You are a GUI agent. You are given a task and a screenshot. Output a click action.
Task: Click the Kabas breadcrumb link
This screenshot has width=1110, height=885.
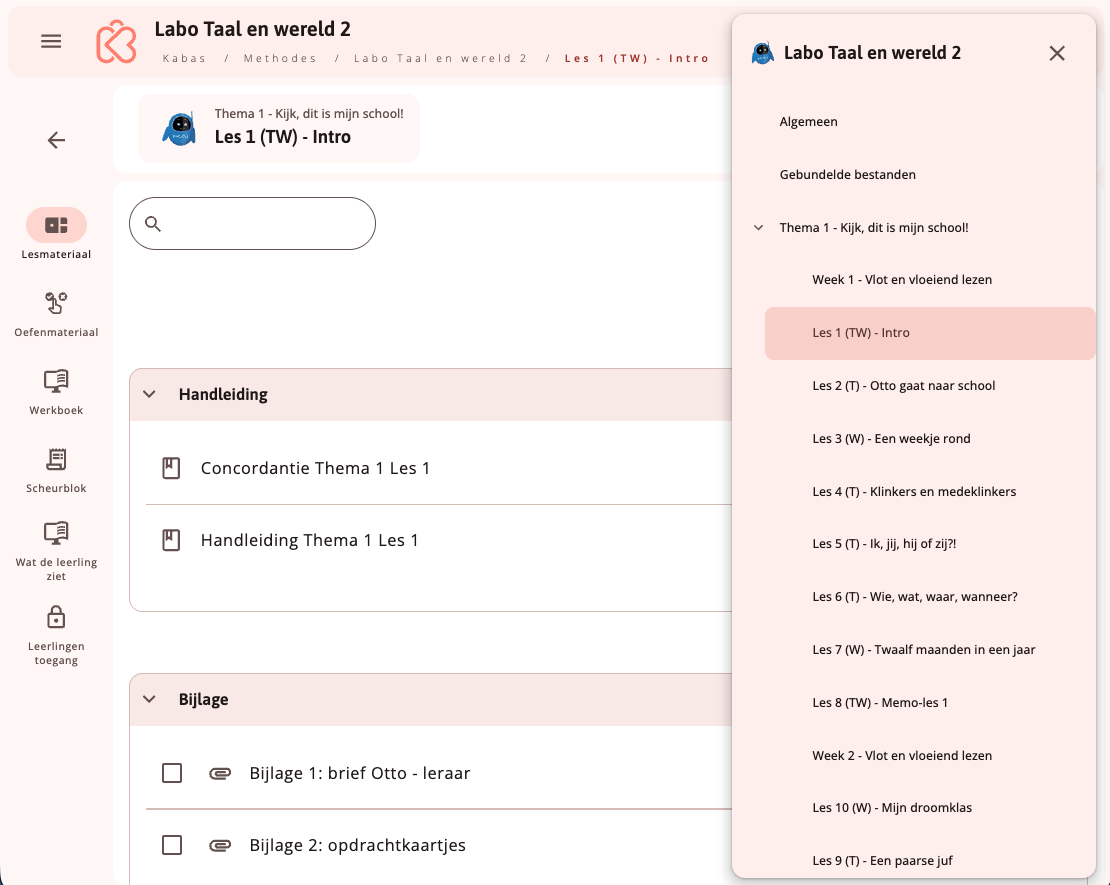click(x=184, y=58)
